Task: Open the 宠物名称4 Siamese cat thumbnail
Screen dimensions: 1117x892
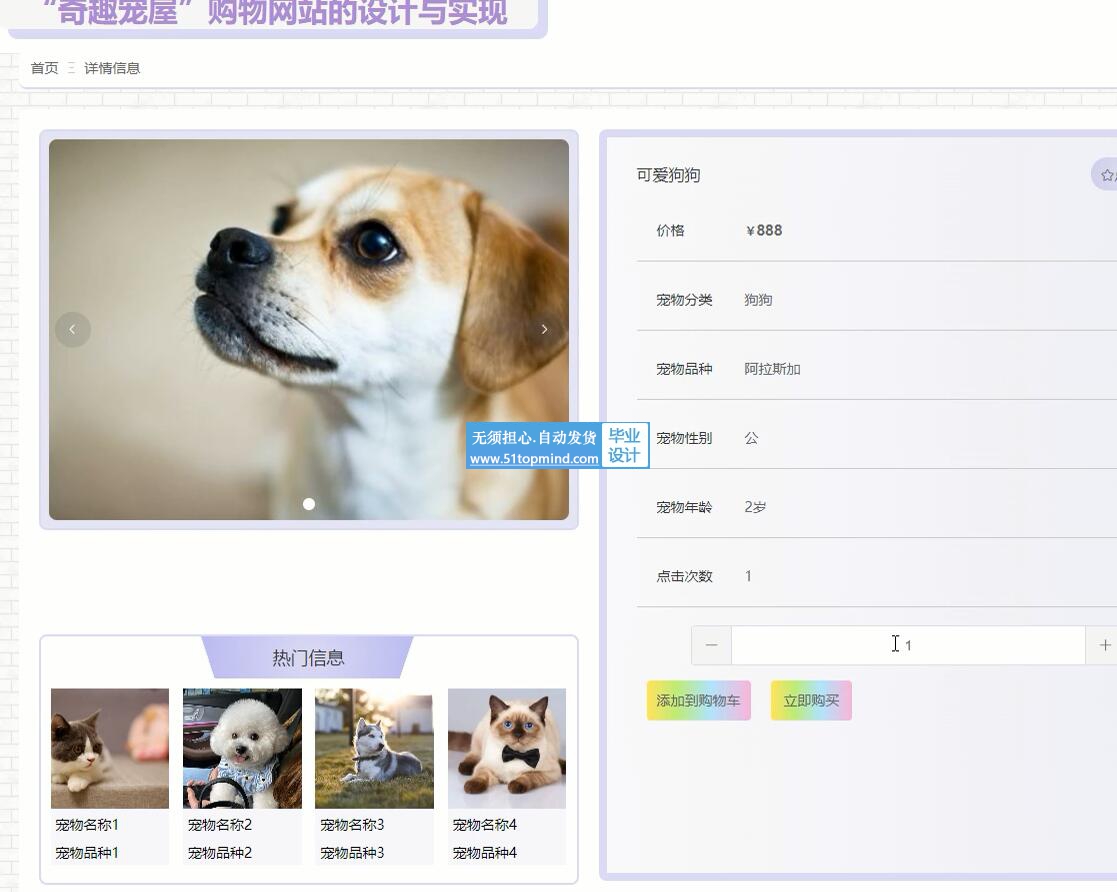Action: pyautogui.click(x=506, y=748)
